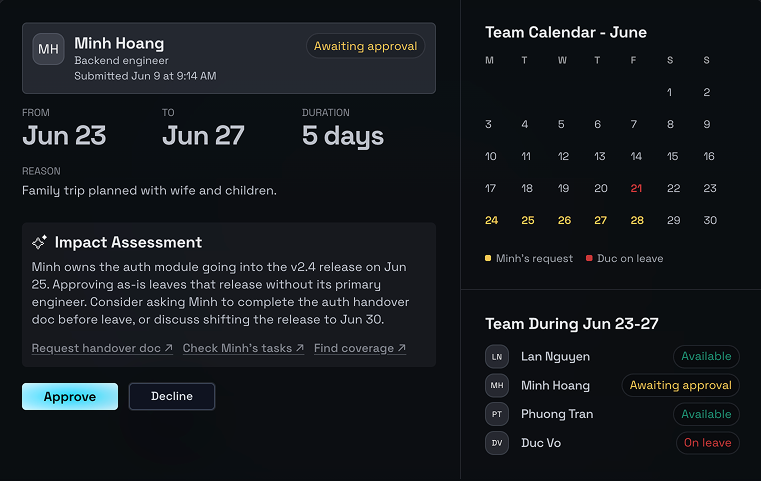Select June 7 on the calendar

pos(634,124)
